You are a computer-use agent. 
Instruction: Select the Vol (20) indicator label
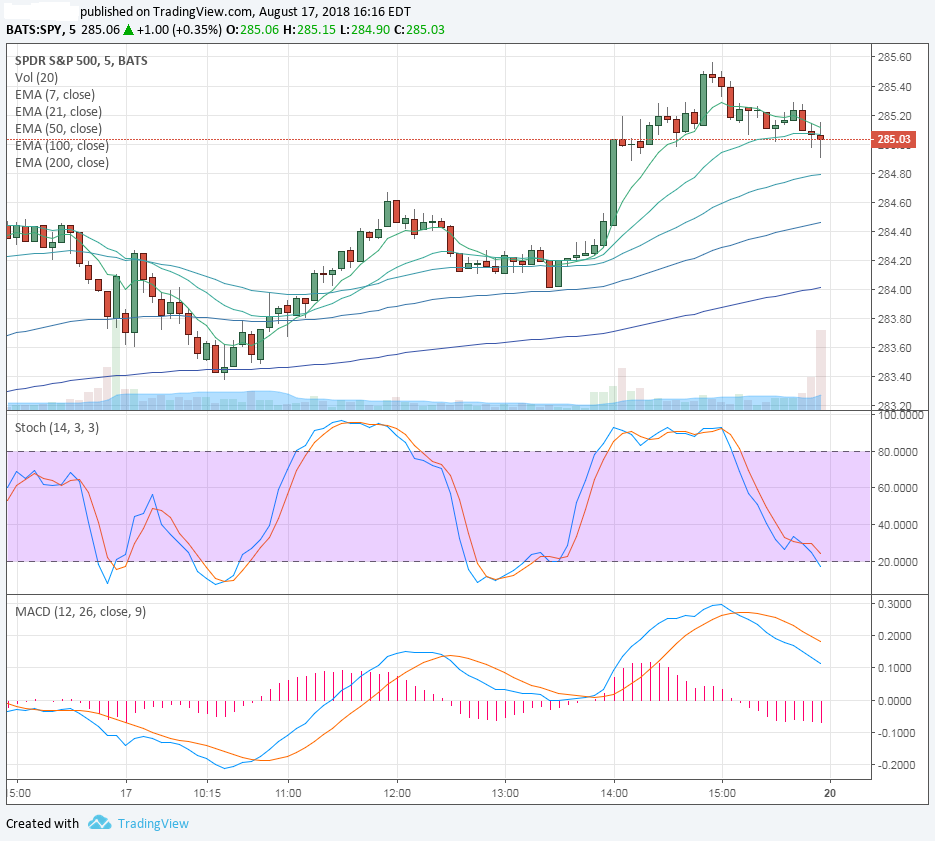click(x=36, y=78)
